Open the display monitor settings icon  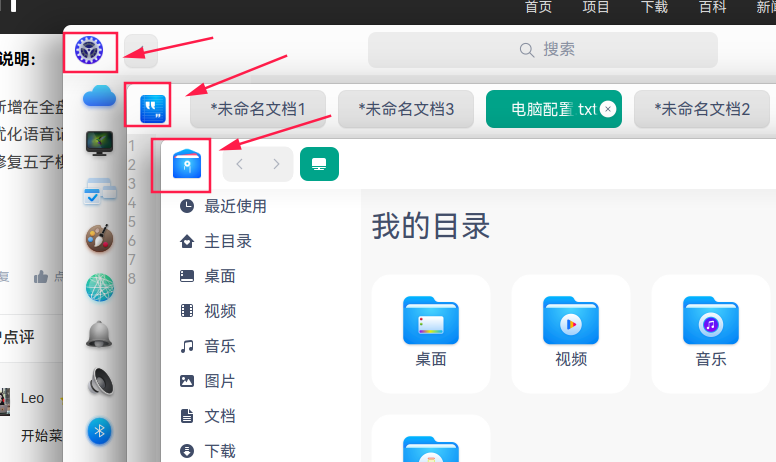[99, 143]
